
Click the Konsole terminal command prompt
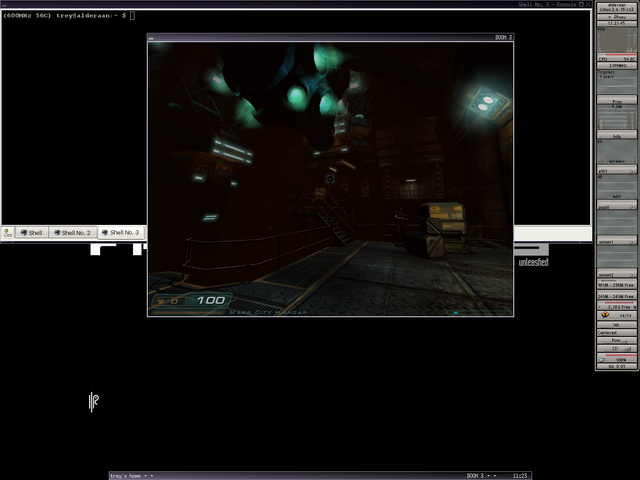click(x=69, y=16)
